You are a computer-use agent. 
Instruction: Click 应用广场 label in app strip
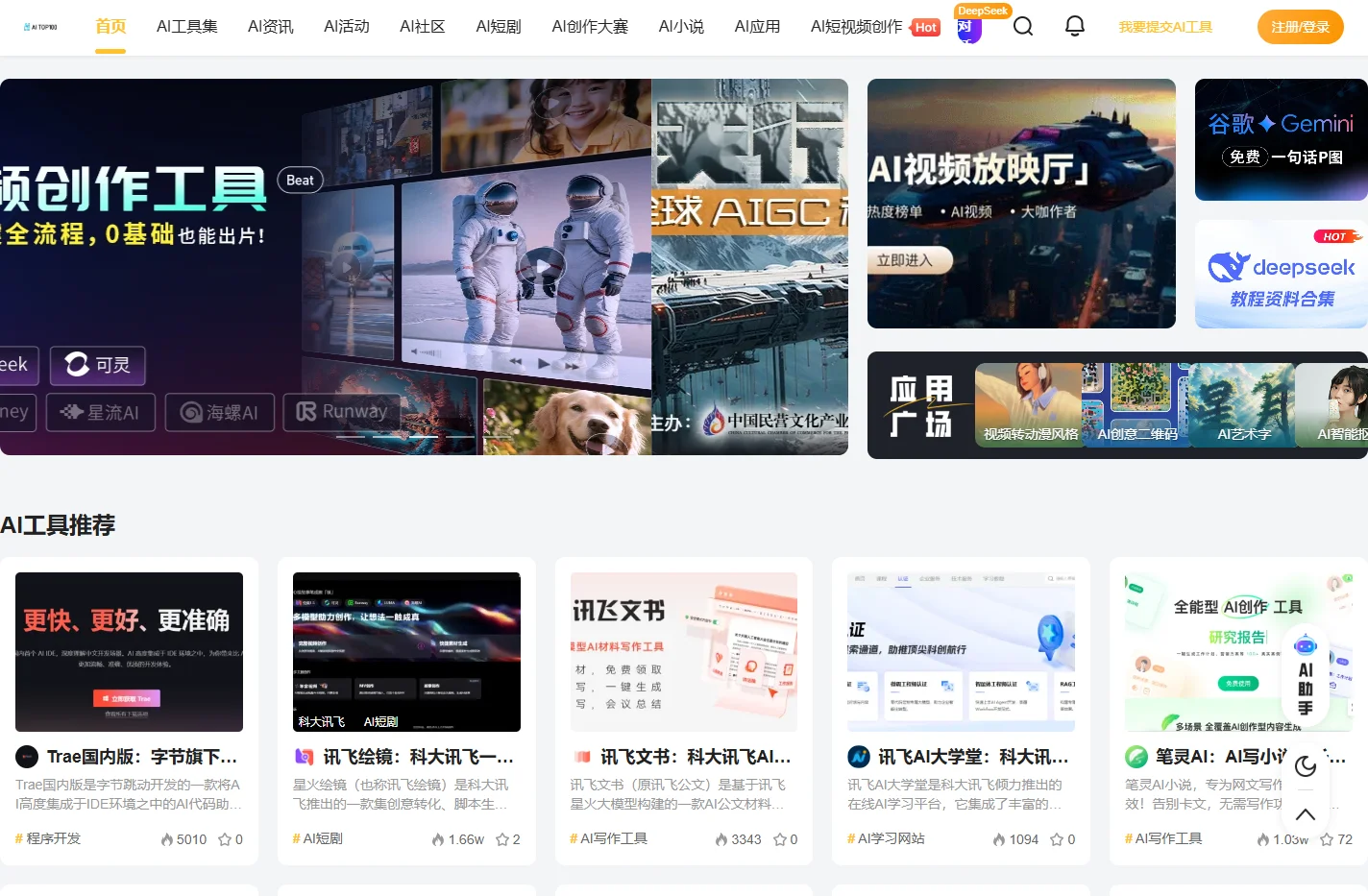pos(921,406)
